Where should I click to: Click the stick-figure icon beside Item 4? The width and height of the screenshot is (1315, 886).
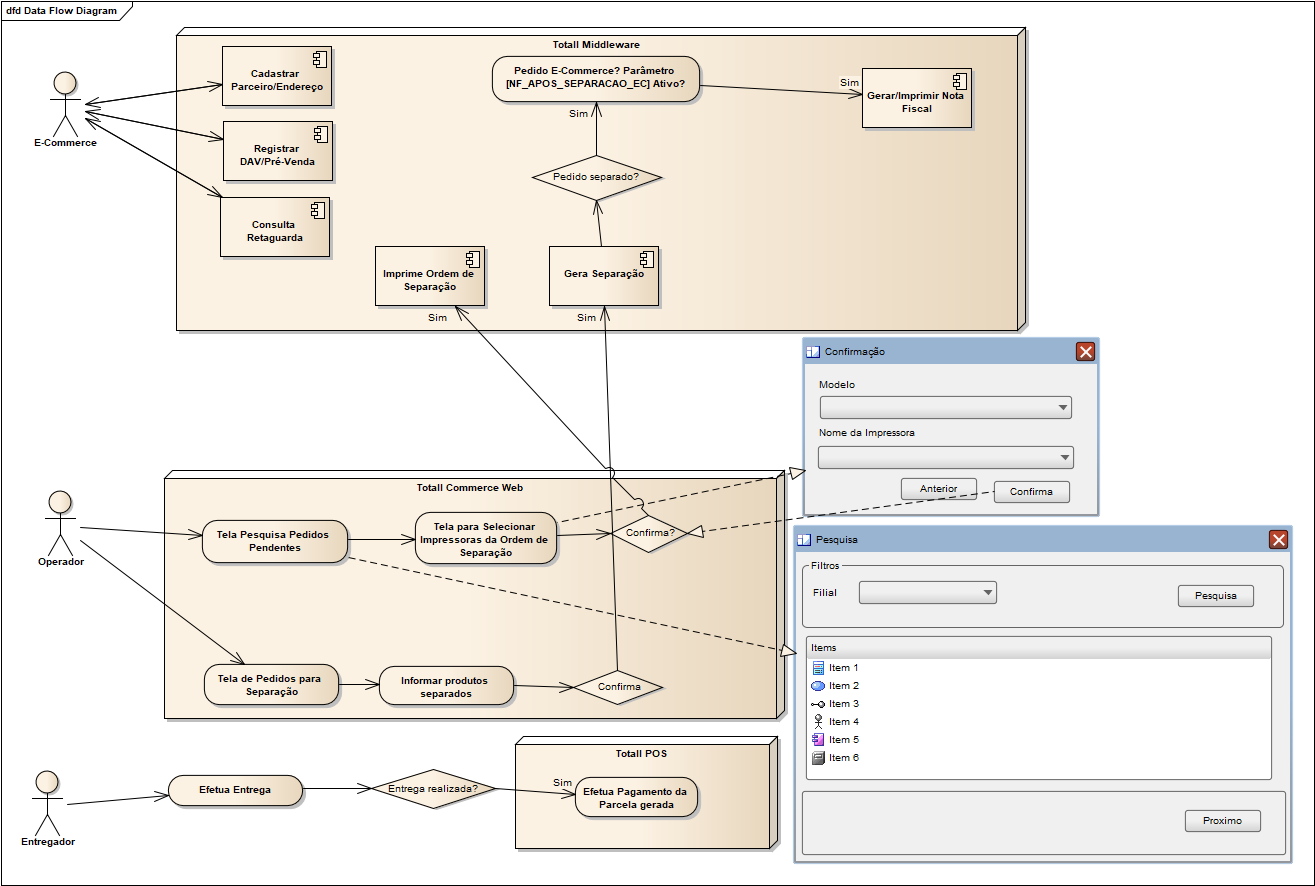point(818,722)
